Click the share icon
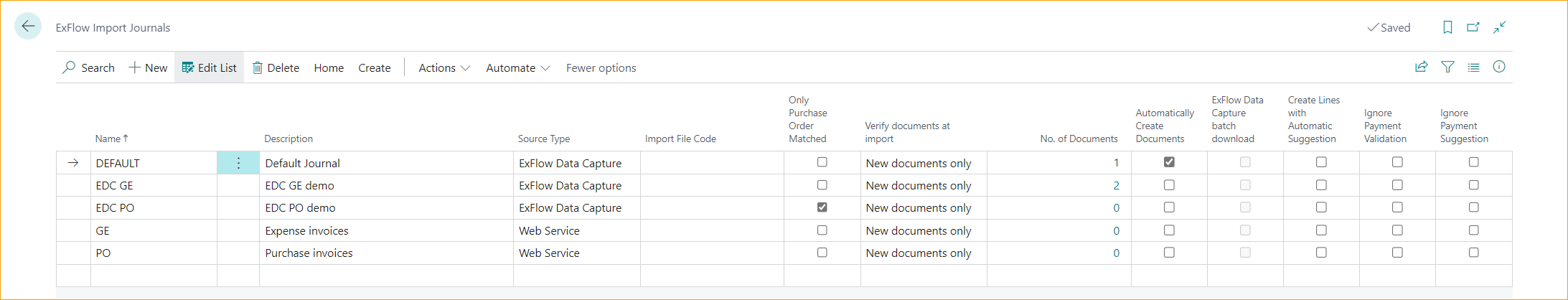Screen dimensions: 1568x300 click(x=1421, y=67)
